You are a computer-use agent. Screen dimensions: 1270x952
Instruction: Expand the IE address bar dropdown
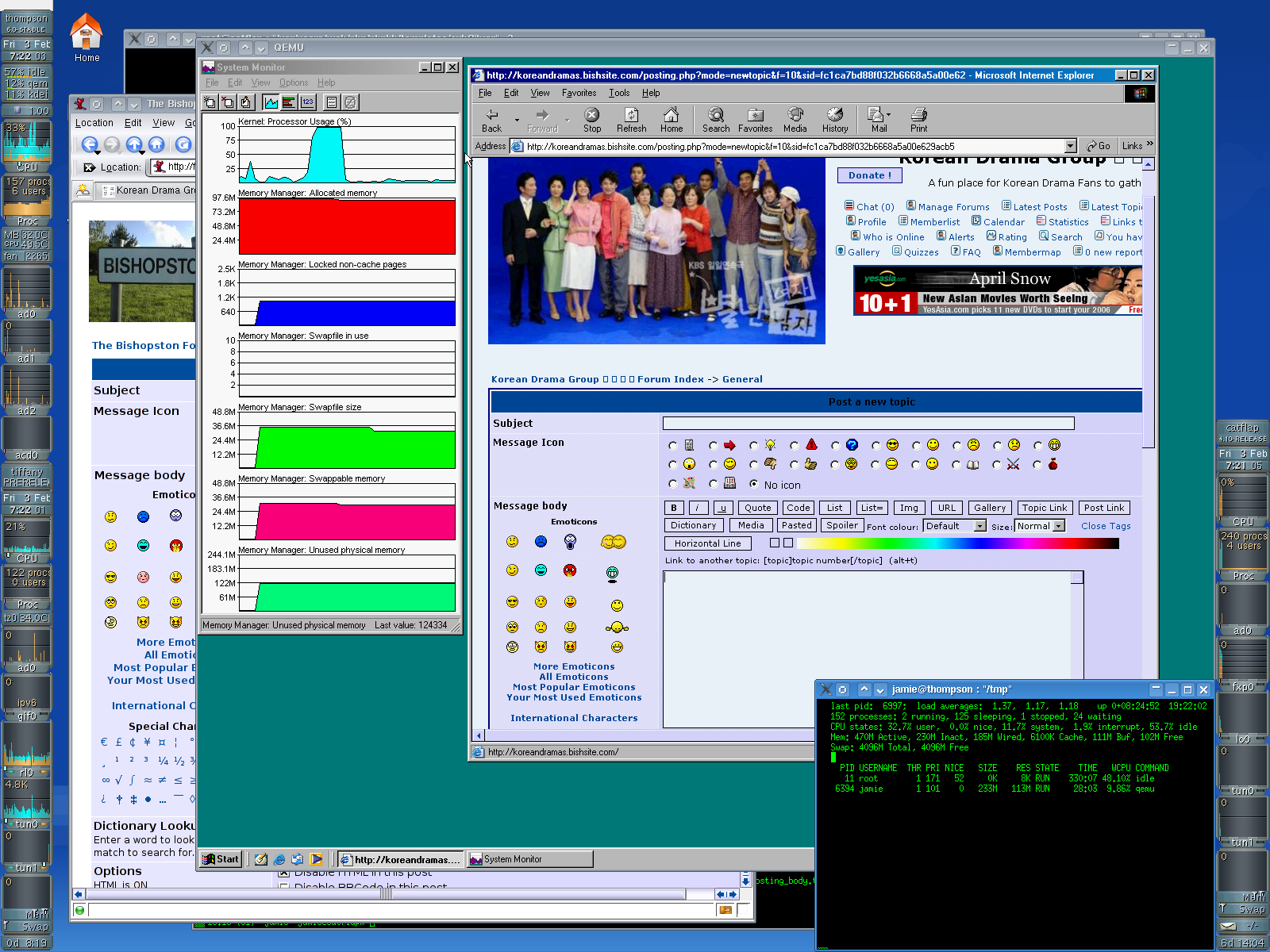coord(1070,146)
